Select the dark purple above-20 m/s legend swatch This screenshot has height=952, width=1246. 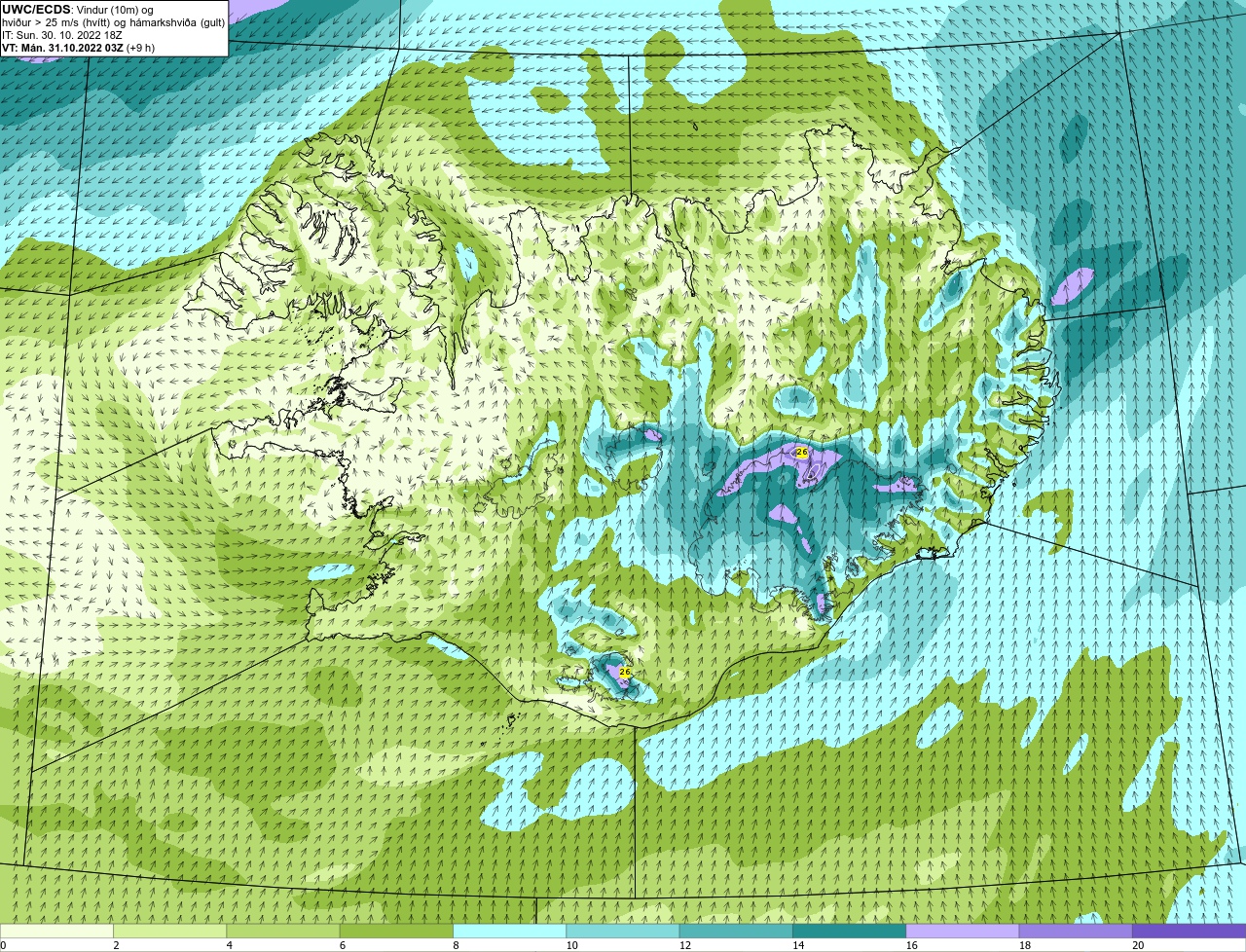click(x=1190, y=931)
